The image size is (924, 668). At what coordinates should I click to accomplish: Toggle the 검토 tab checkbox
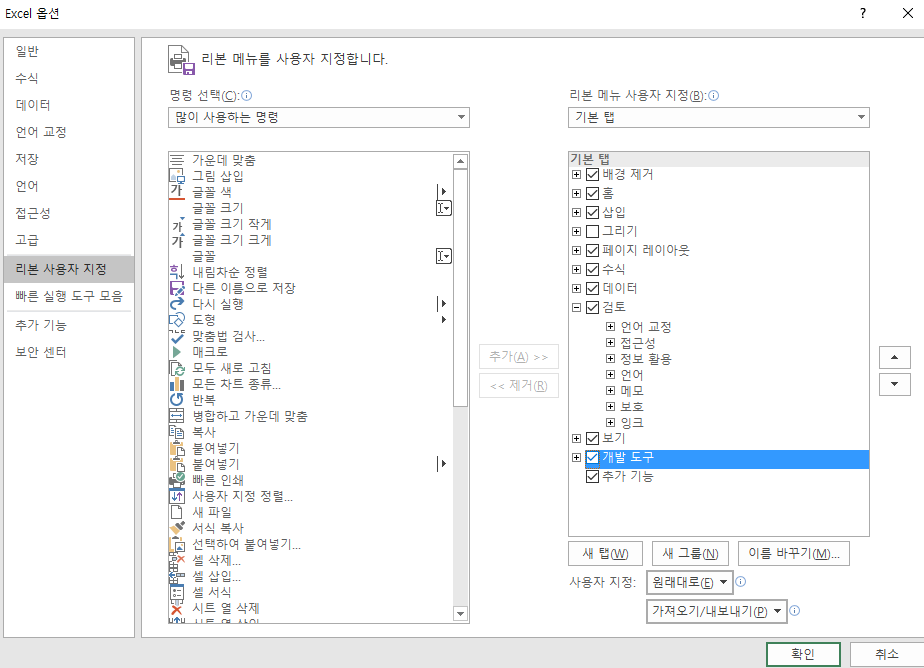pyautogui.click(x=593, y=307)
